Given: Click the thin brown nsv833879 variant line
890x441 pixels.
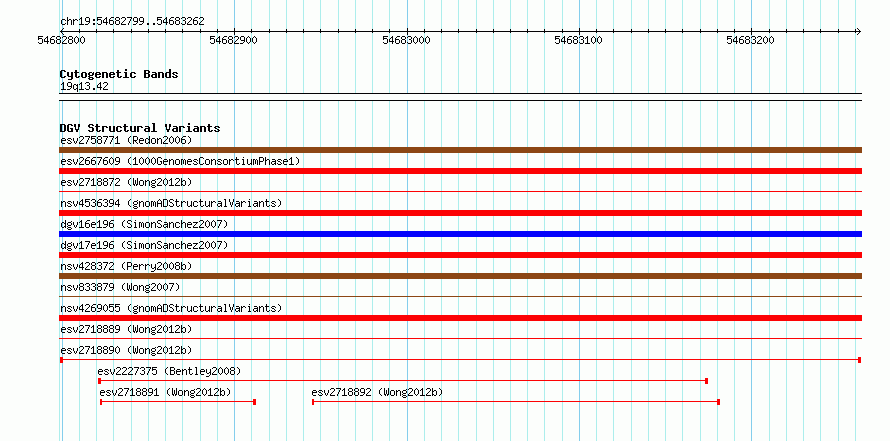Looking at the screenshot, I should (x=460, y=296).
